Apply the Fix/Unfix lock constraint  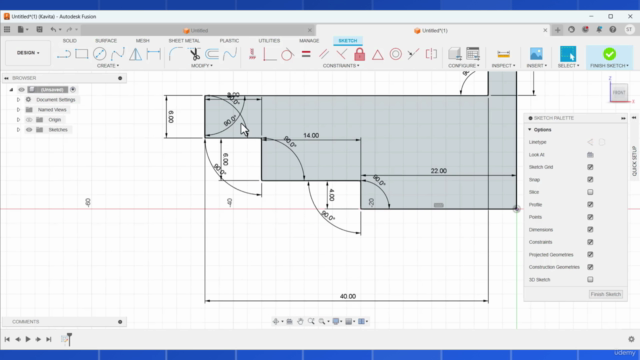click(360, 54)
